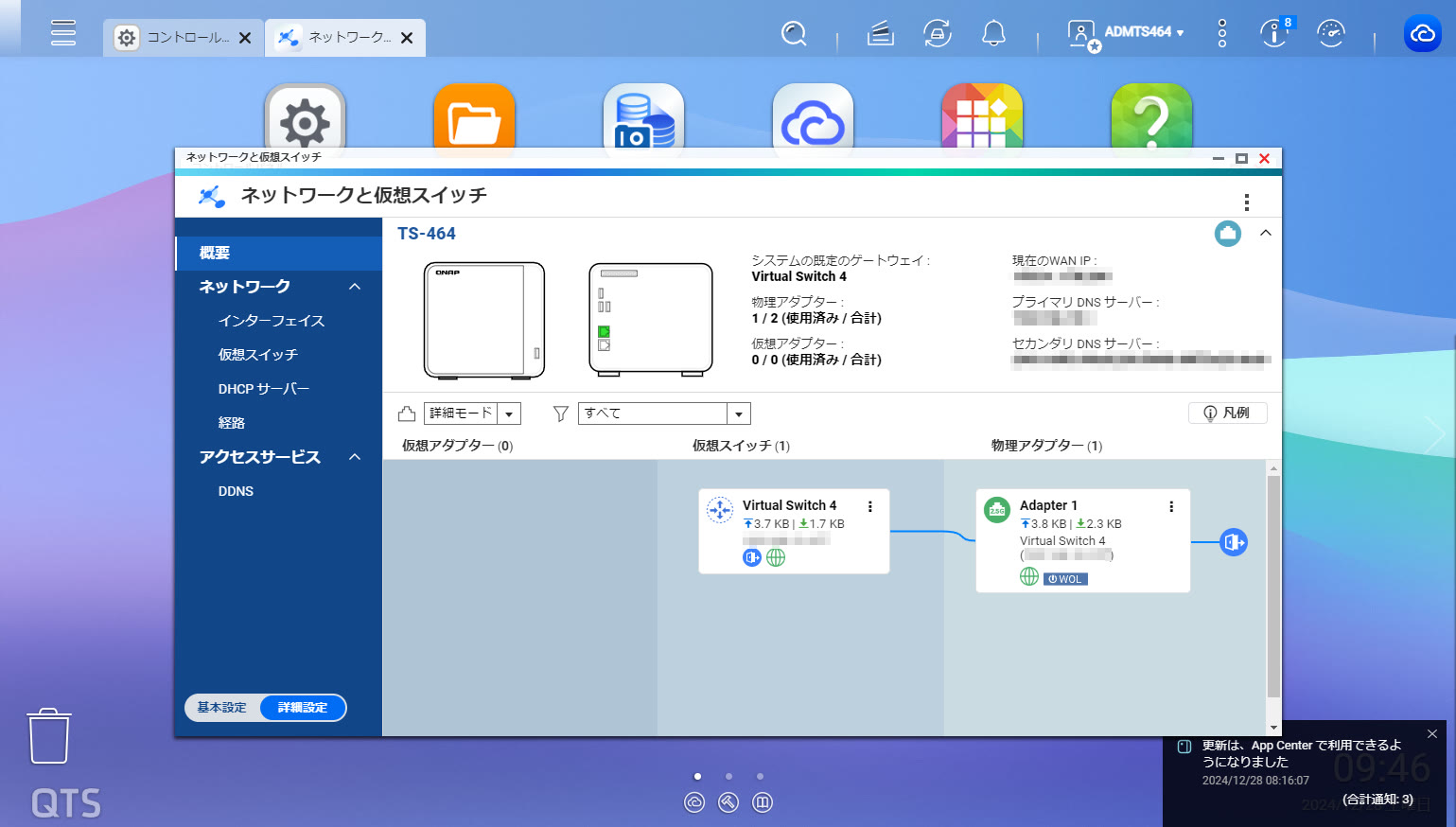Click the blue gateway icon on Virtual Switch 4
Screen dimensions: 1456x827
(752, 557)
